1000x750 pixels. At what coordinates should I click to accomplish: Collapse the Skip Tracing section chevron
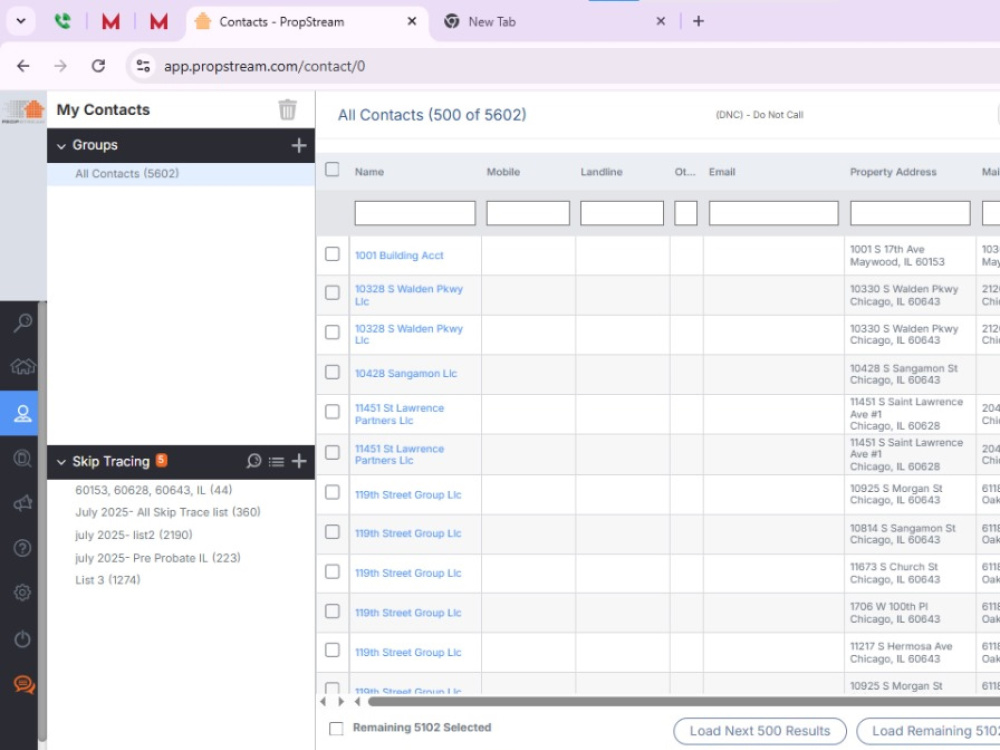[61, 462]
